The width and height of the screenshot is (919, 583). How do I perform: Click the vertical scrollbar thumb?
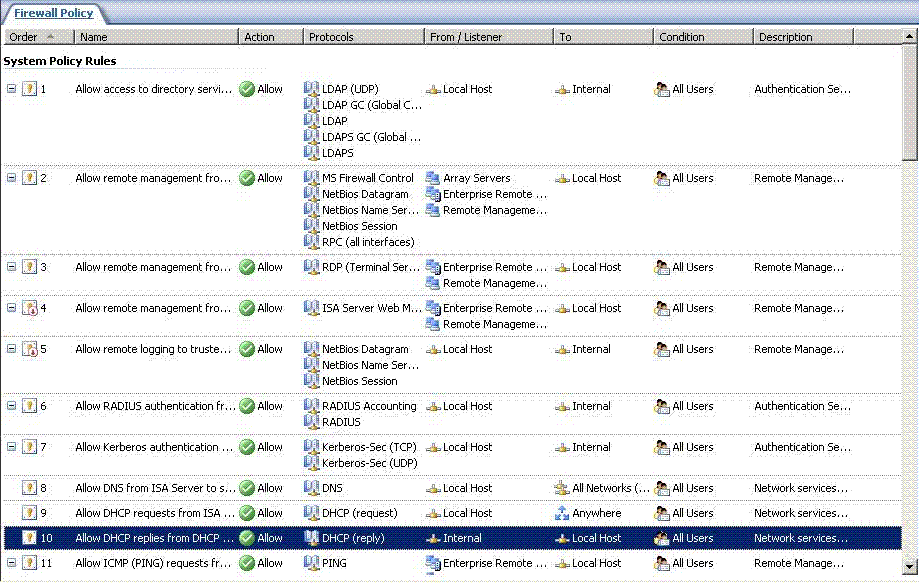pyautogui.click(x=909, y=101)
